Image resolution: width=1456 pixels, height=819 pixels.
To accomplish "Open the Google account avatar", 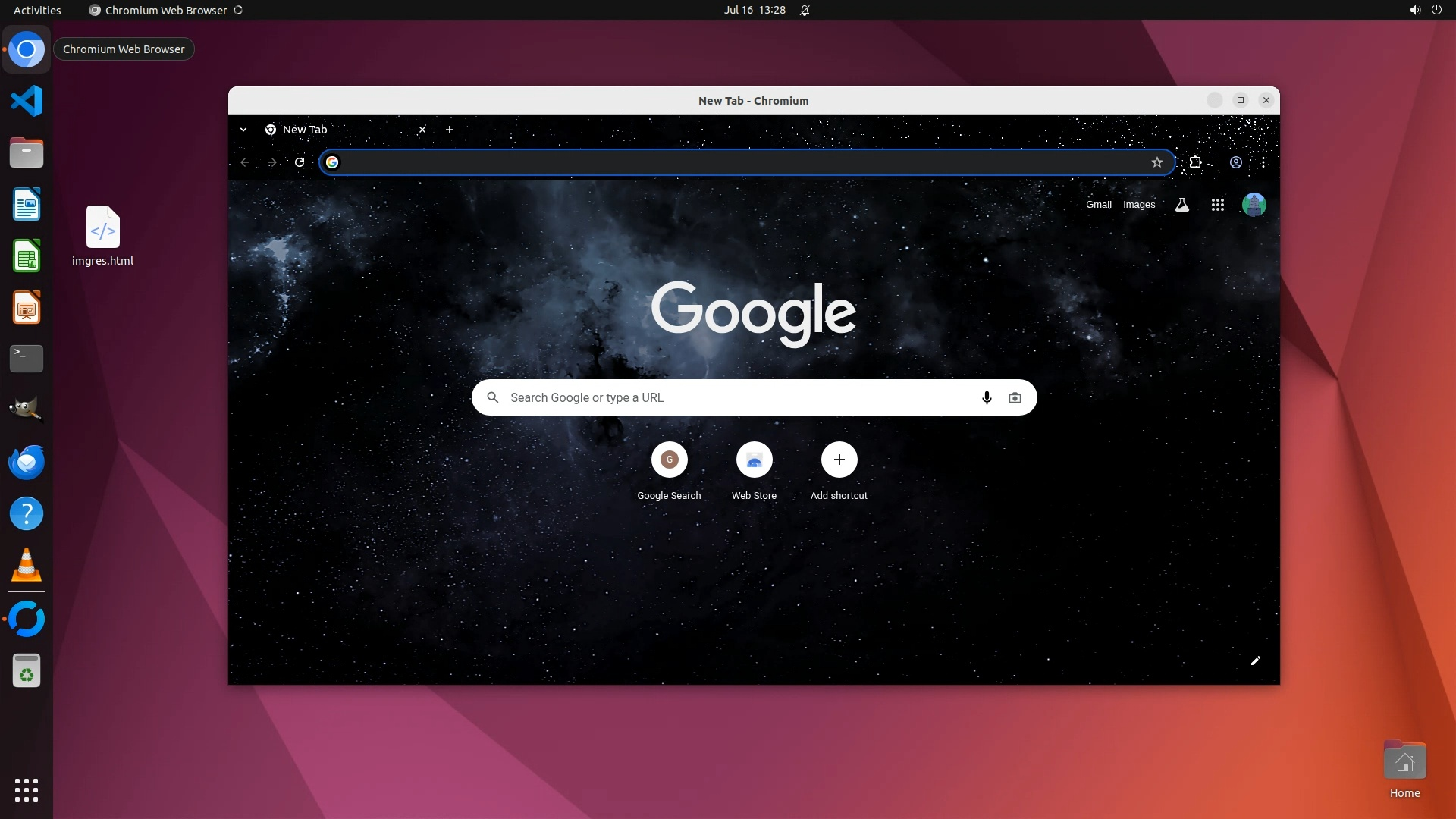I will (x=1254, y=205).
